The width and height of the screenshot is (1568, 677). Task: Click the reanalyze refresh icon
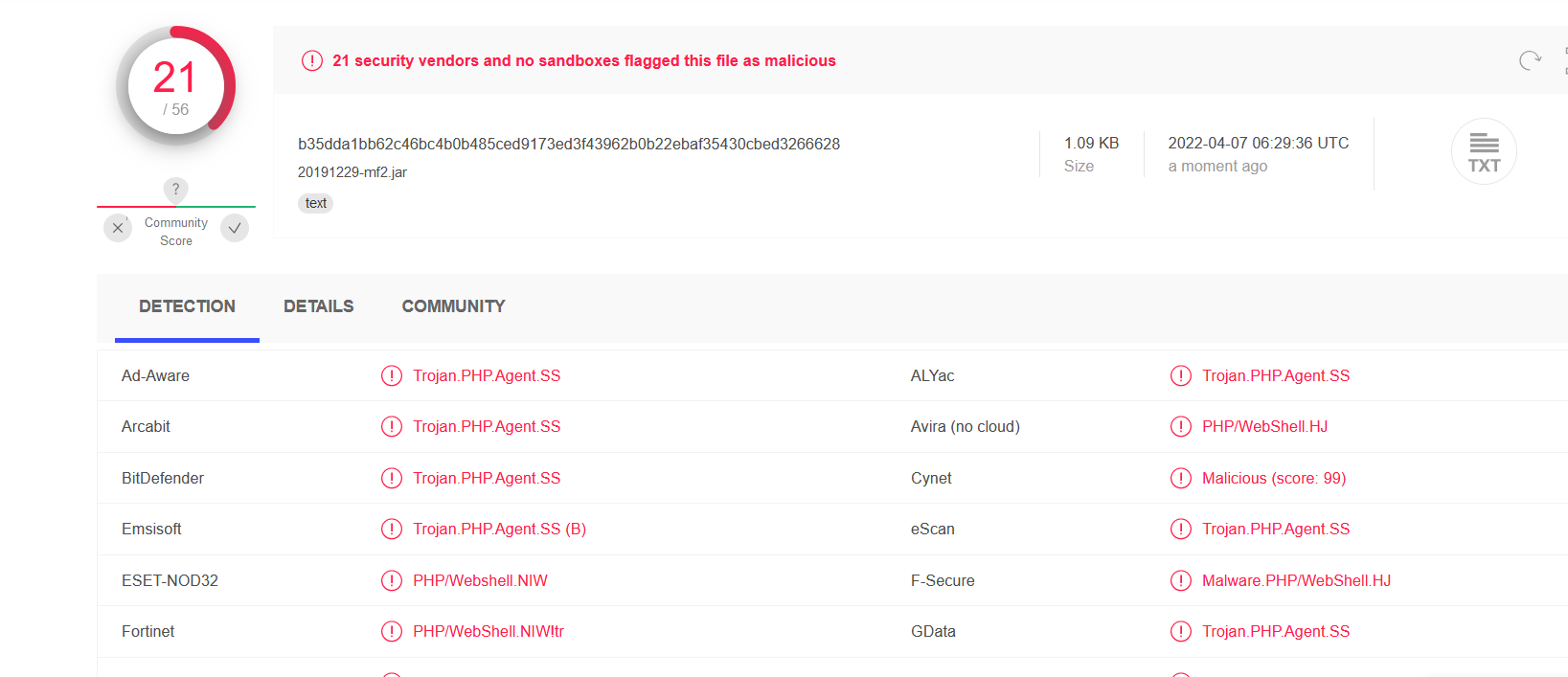1530,60
